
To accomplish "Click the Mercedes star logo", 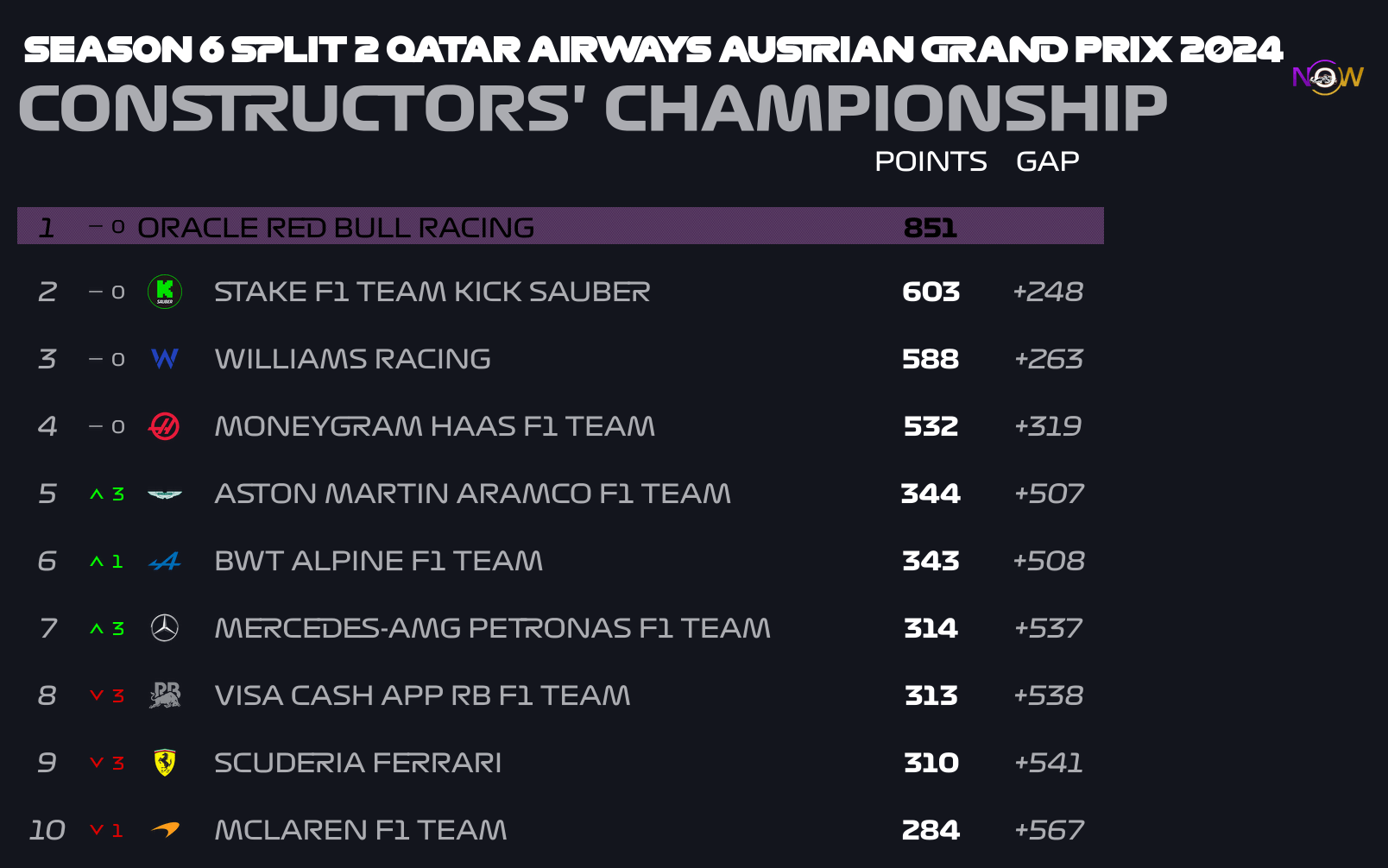I will (165, 628).
